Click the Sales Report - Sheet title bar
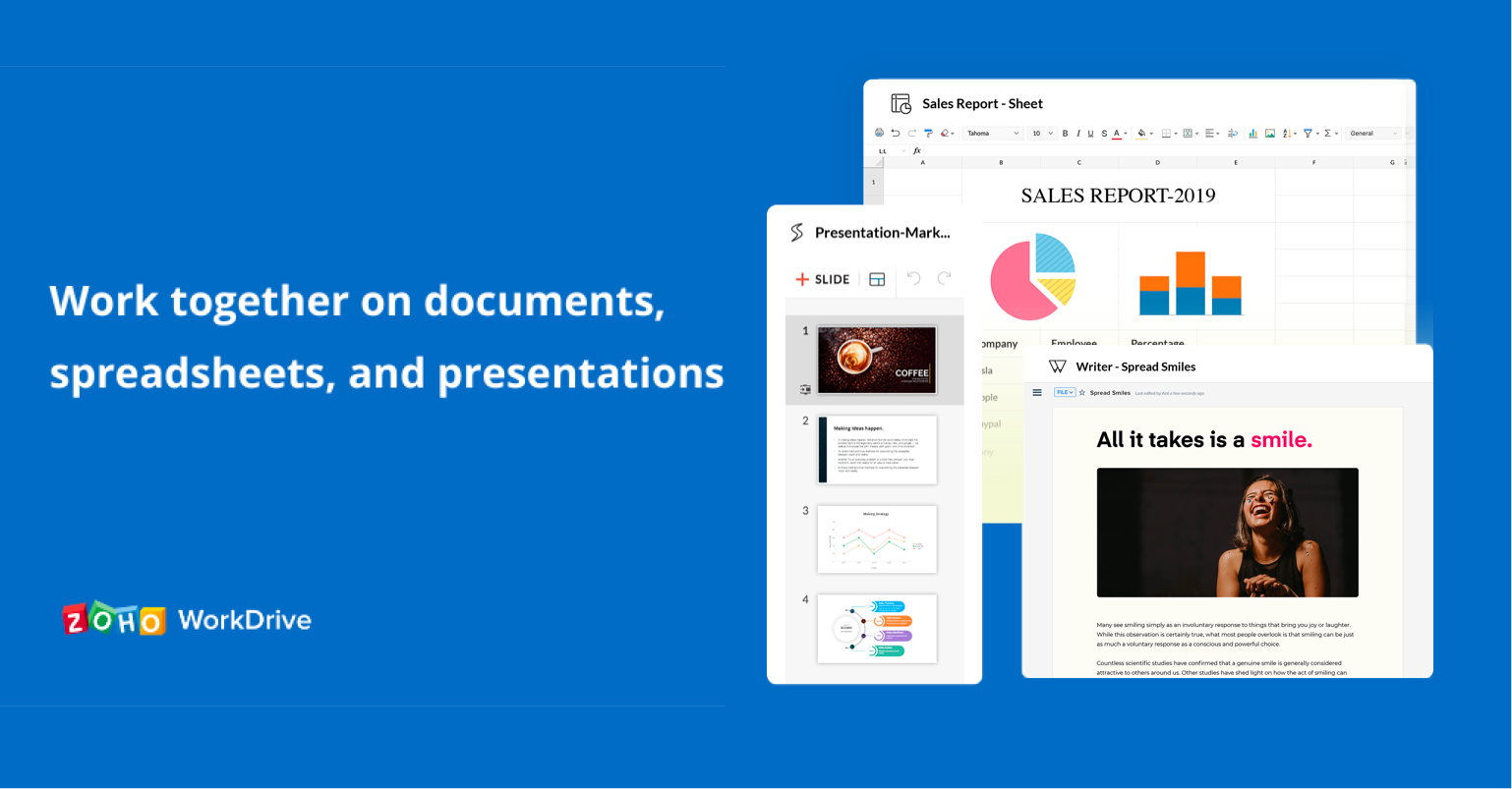This screenshot has width=1512, height=789. [x=983, y=103]
